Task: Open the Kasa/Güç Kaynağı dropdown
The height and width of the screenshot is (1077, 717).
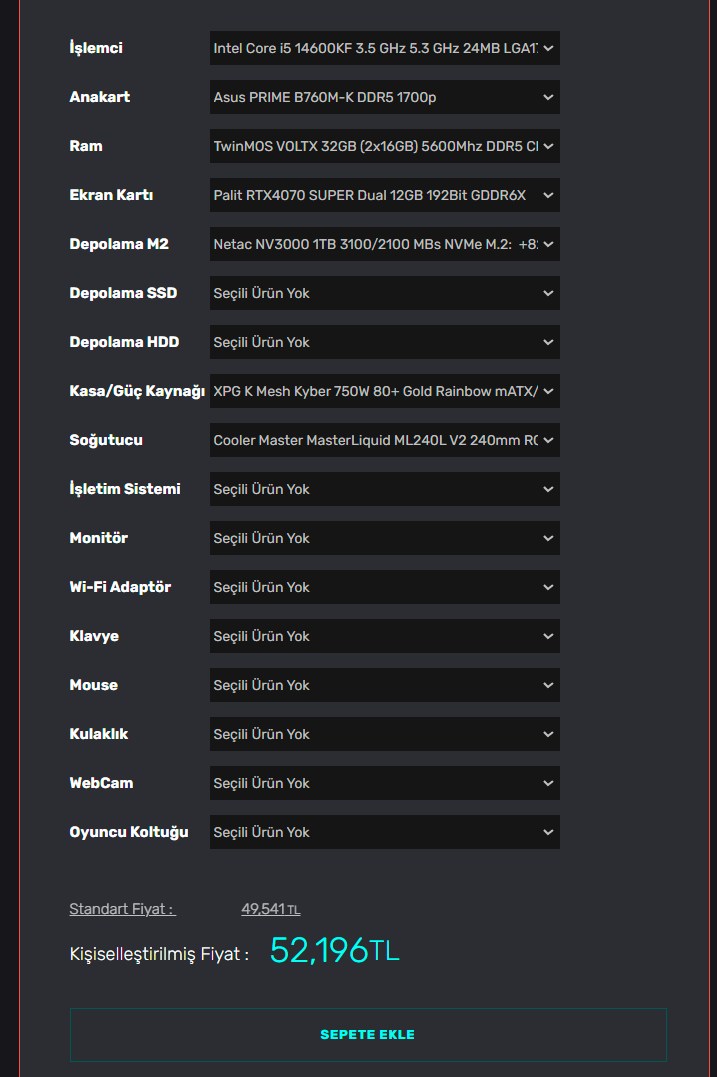Action: (x=384, y=391)
